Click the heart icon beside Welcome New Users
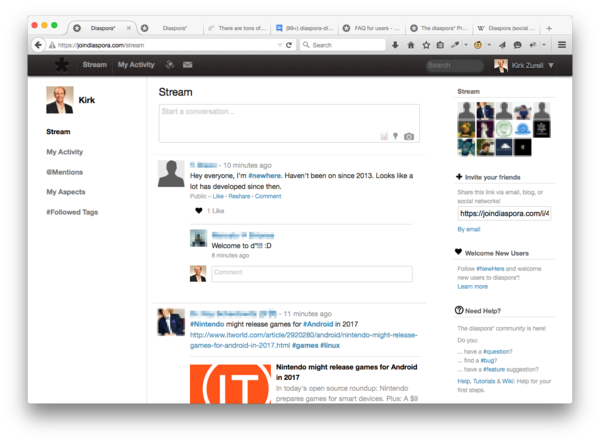This screenshot has height=443, width=600. pyautogui.click(x=458, y=252)
